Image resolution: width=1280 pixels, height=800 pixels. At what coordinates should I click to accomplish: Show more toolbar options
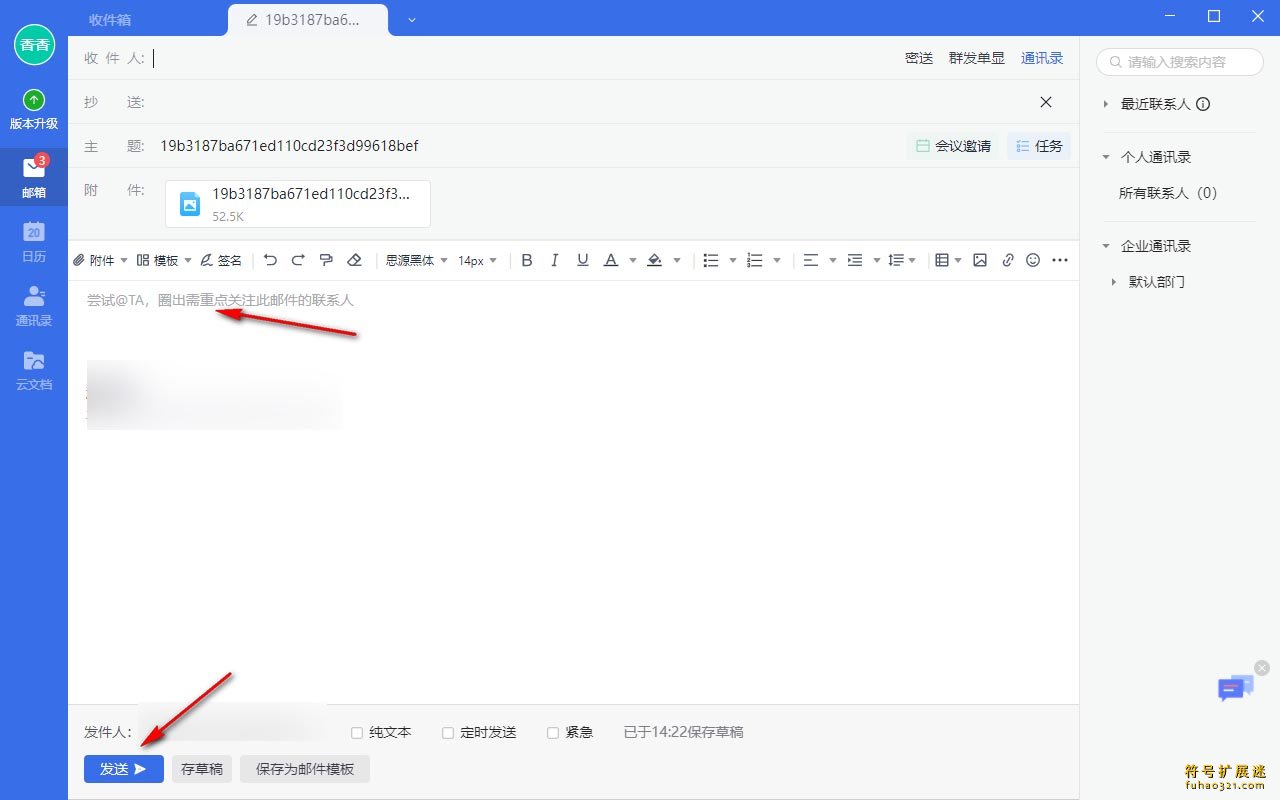(x=1061, y=260)
